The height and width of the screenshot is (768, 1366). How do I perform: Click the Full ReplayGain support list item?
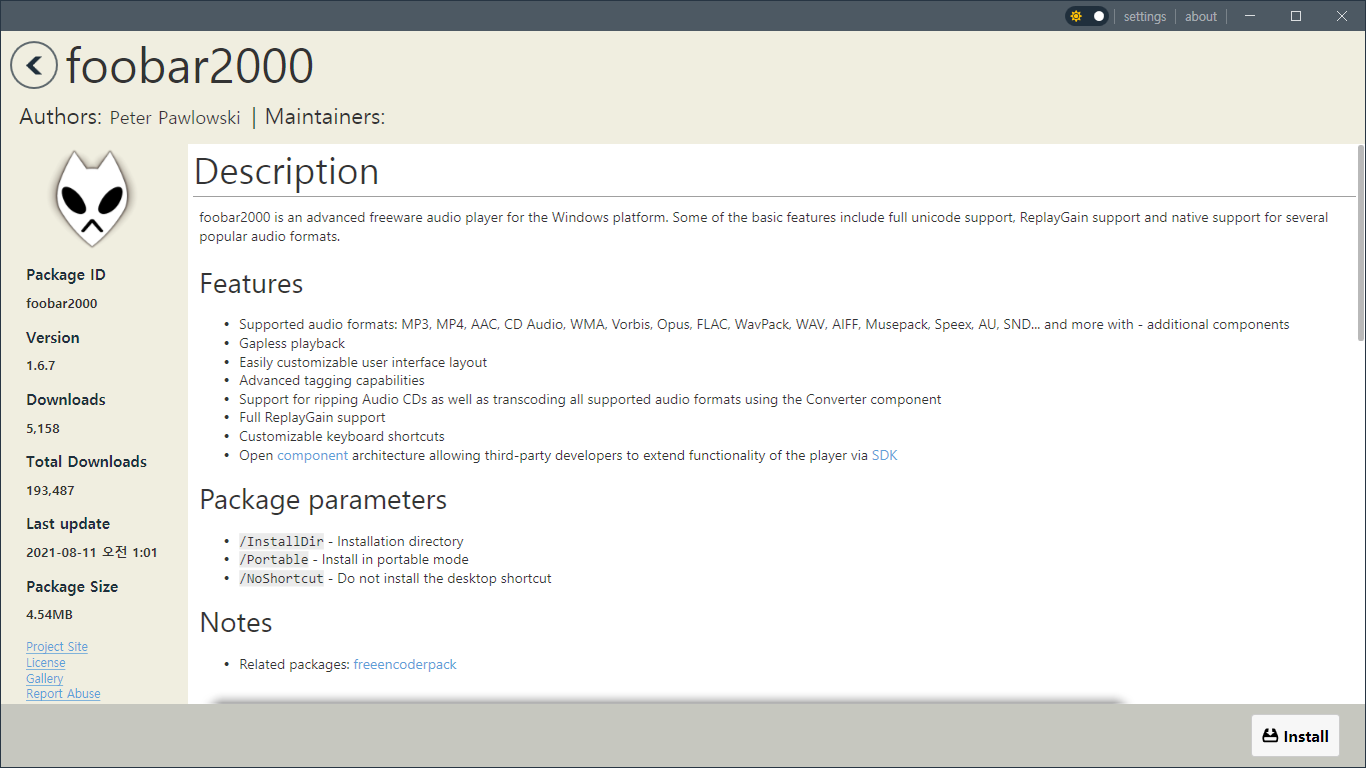point(312,417)
